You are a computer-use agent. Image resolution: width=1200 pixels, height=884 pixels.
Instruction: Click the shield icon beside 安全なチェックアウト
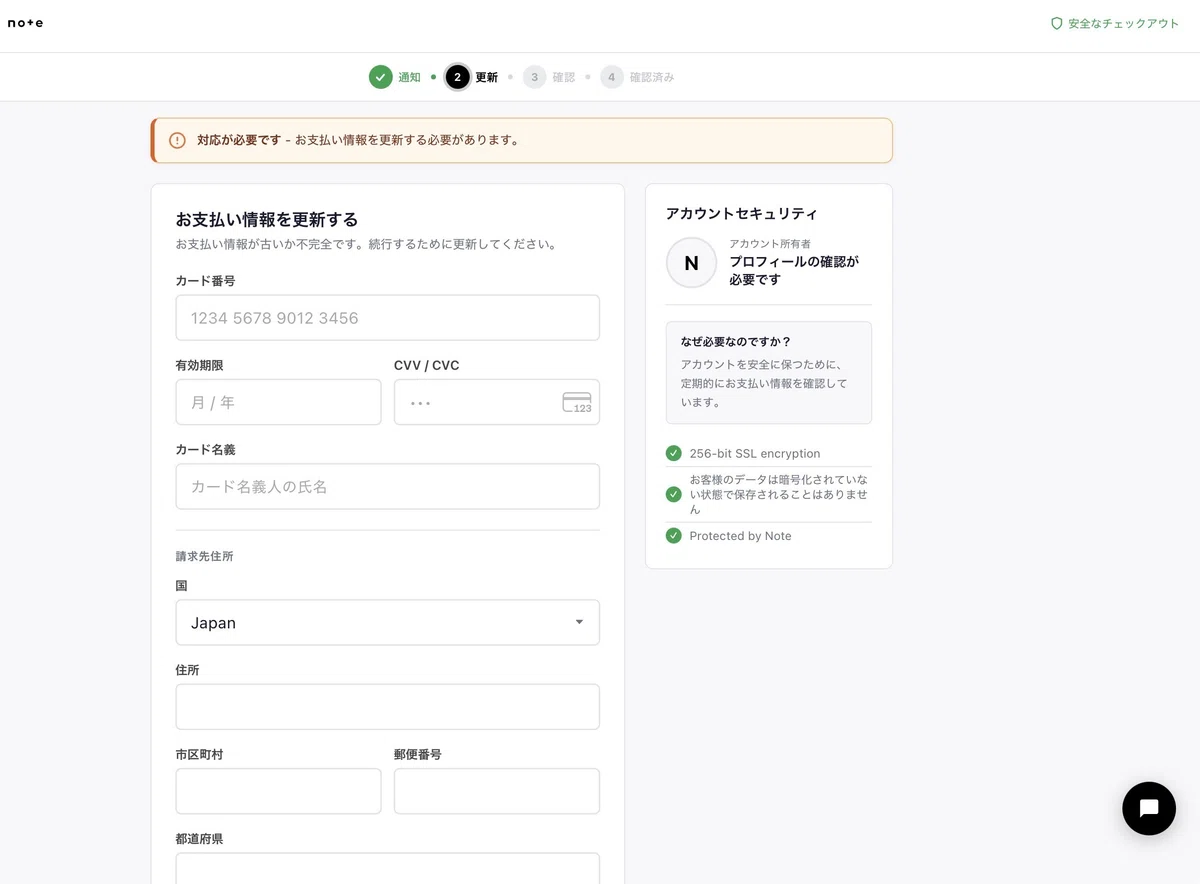[x=1056, y=23]
